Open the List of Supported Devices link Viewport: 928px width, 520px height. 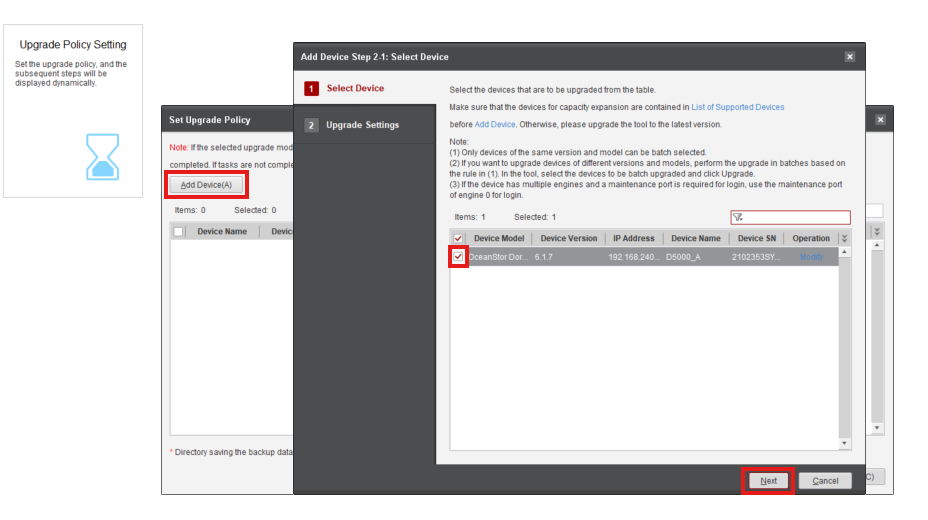[x=738, y=107]
